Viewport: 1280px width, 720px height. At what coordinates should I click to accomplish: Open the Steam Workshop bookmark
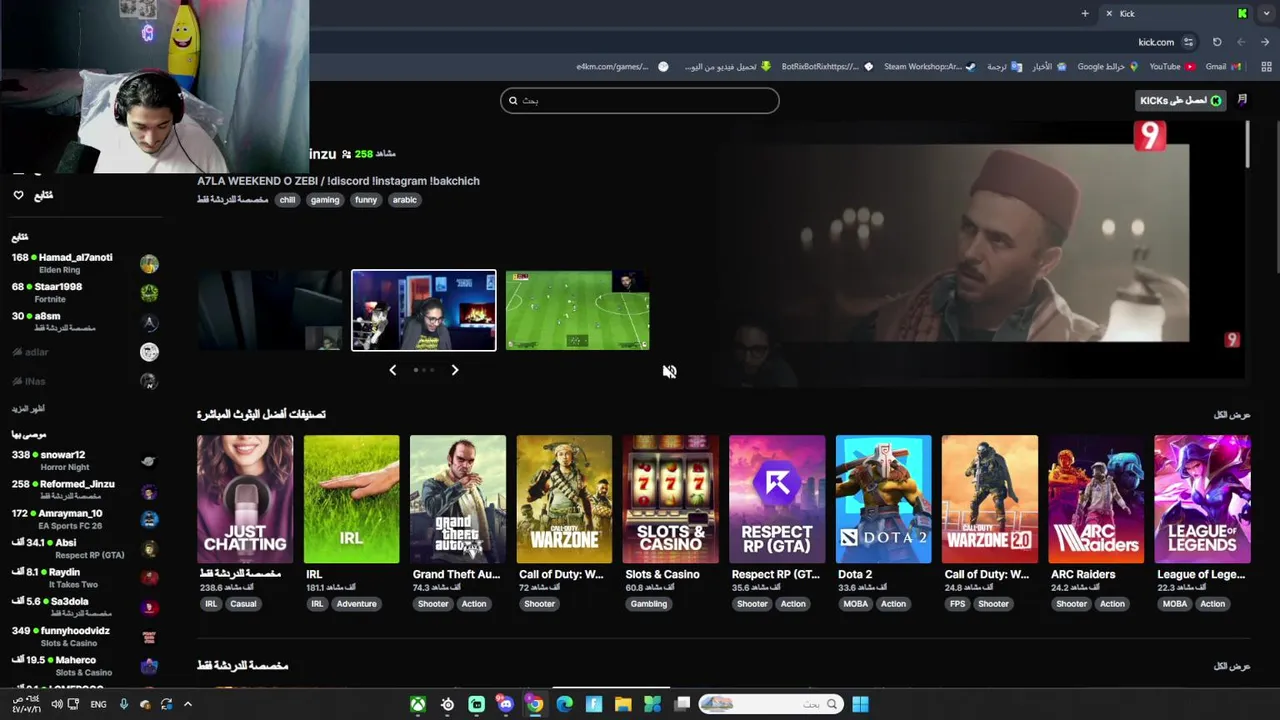pos(929,67)
